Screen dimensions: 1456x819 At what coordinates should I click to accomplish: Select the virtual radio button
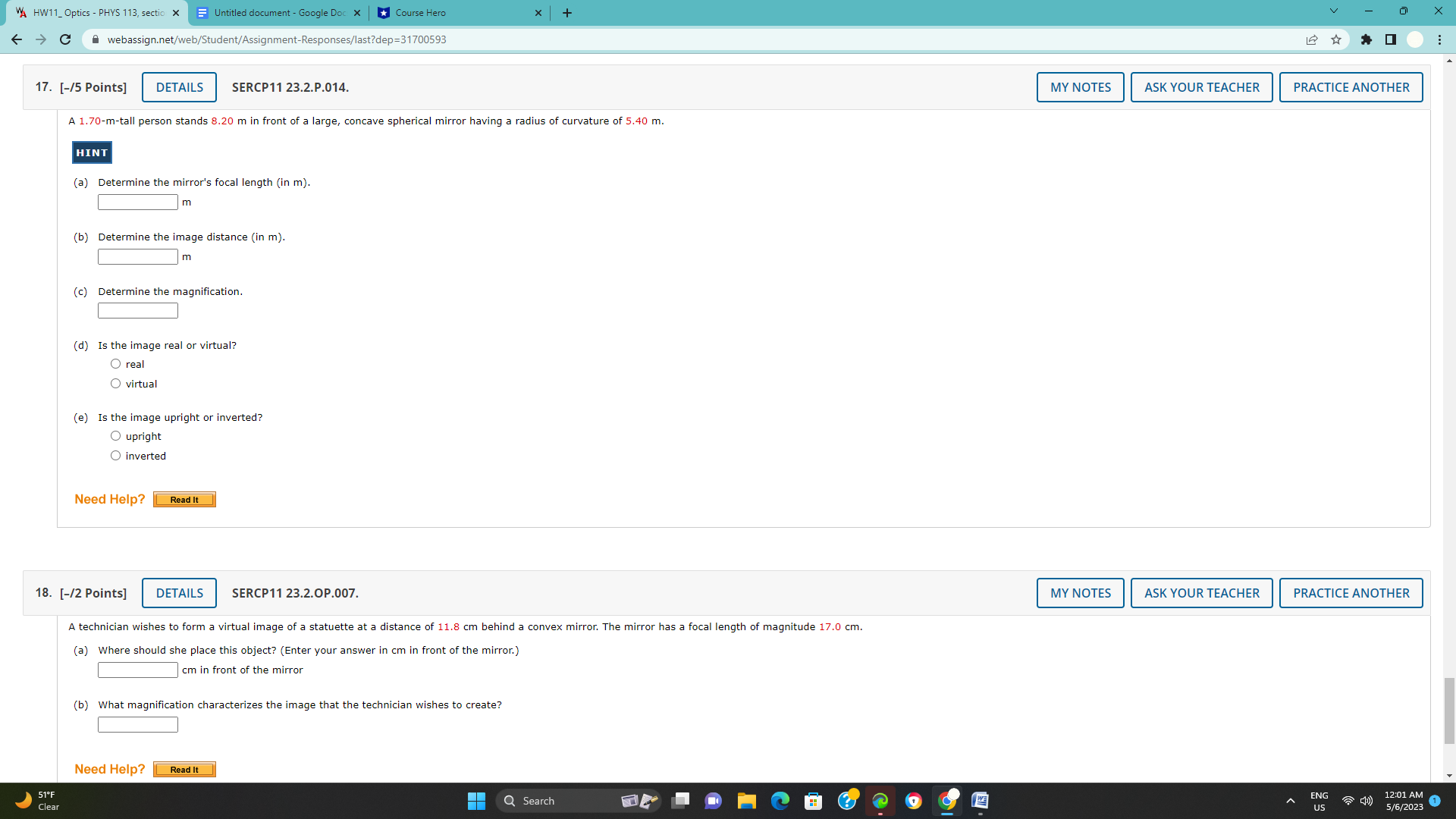(115, 383)
